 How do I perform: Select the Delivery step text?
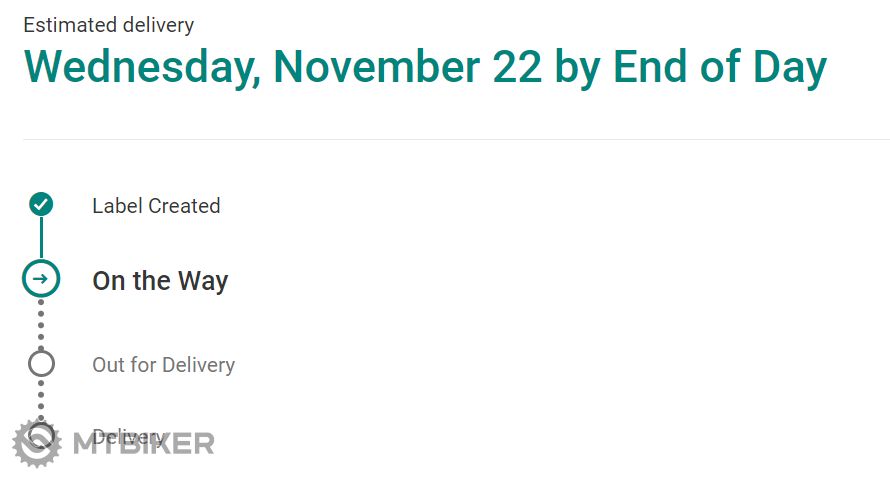[128, 436]
